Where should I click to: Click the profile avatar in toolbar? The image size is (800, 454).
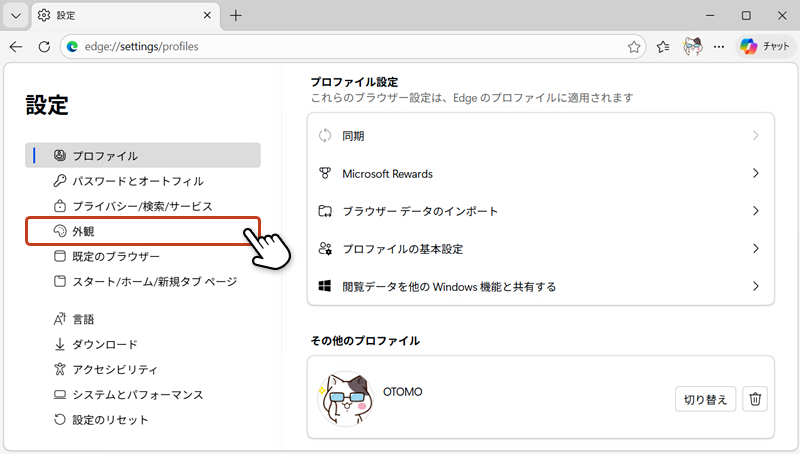tap(692, 47)
